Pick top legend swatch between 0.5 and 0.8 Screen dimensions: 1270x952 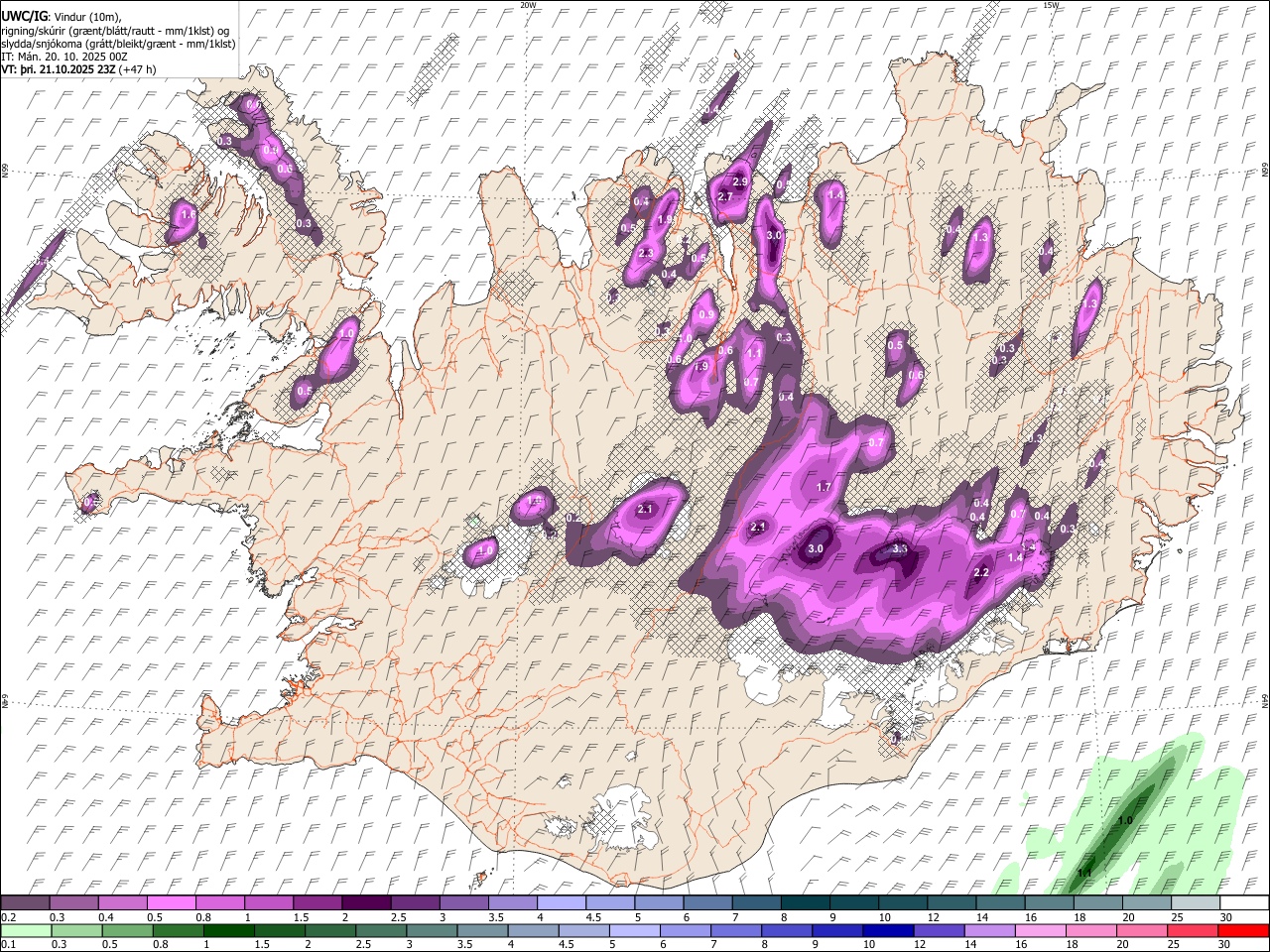point(172,902)
